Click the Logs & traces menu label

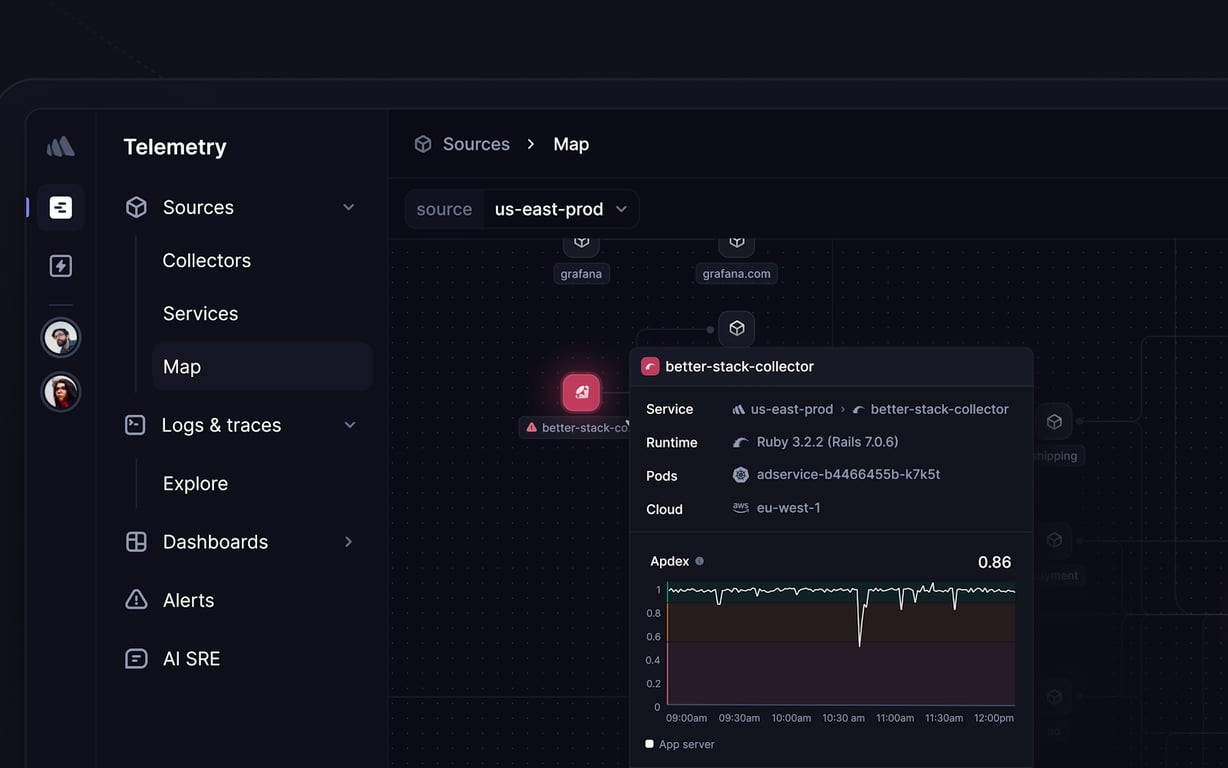click(x=222, y=425)
